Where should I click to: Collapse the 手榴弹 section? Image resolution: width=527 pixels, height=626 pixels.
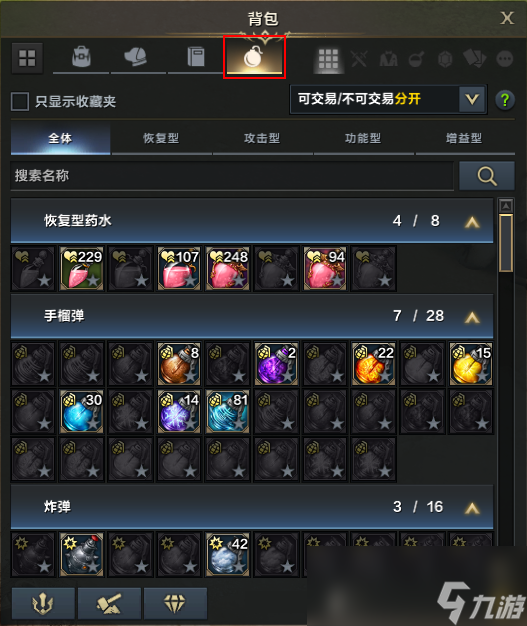tap(472, 317)
